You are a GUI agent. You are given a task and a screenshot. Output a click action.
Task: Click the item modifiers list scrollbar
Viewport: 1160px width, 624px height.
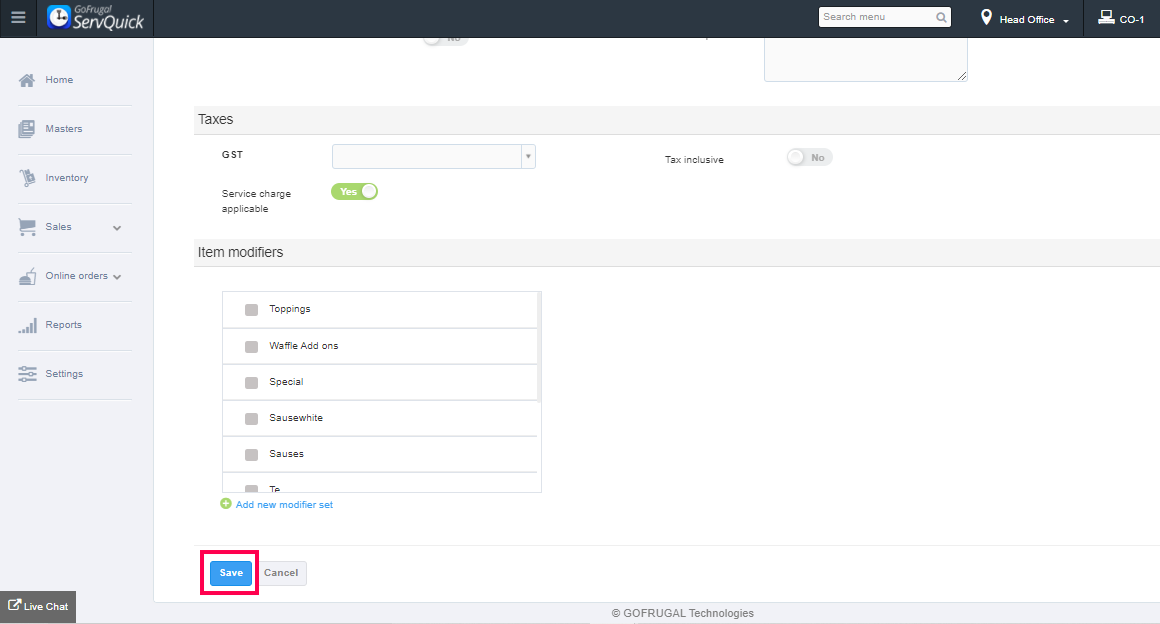(x=539, y=346)
